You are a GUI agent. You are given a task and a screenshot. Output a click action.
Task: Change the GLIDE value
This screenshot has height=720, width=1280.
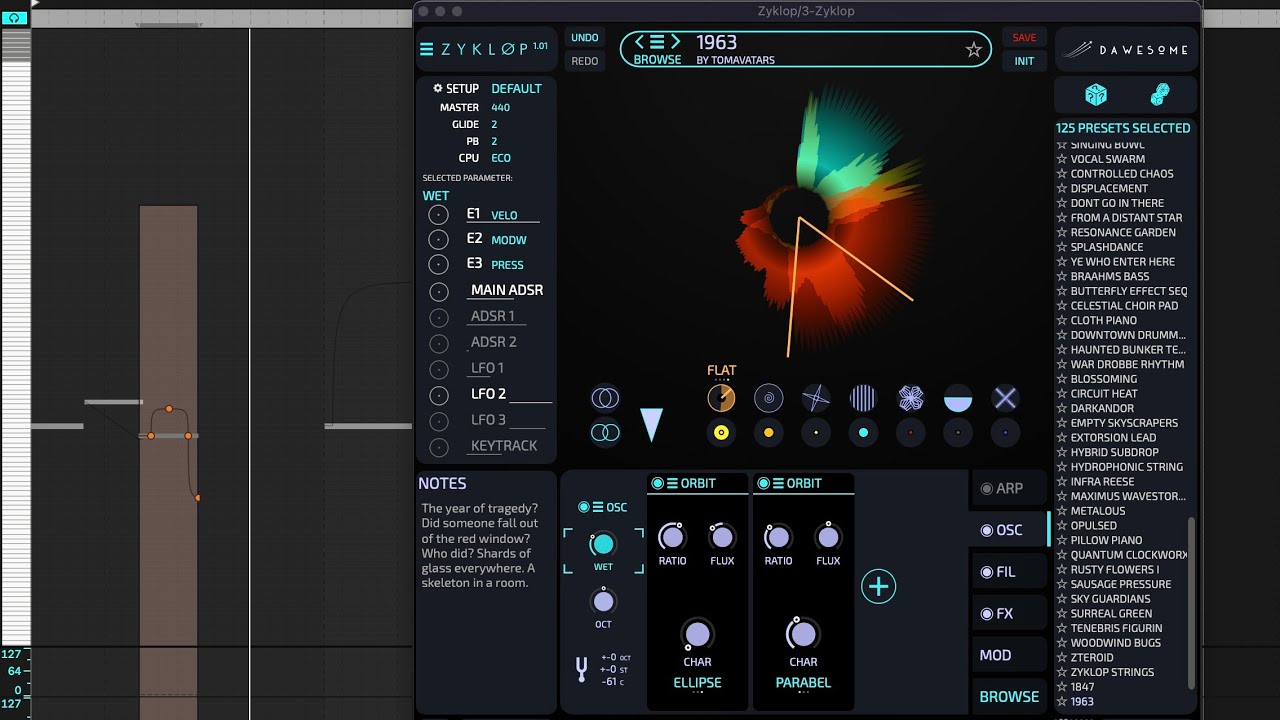tap(494, 124)
